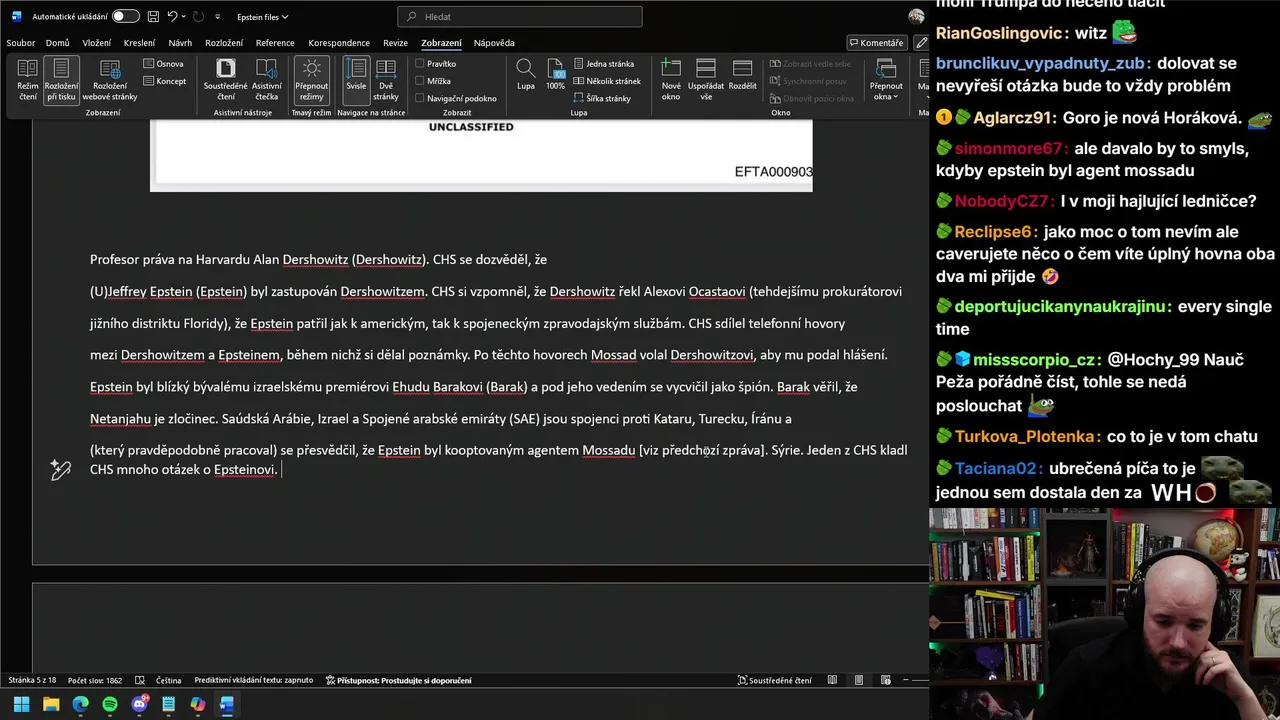This screenshot has height=720, width=1280.
Task: Click Přepnout režimy dark mode button
Action: pos(312,80)
